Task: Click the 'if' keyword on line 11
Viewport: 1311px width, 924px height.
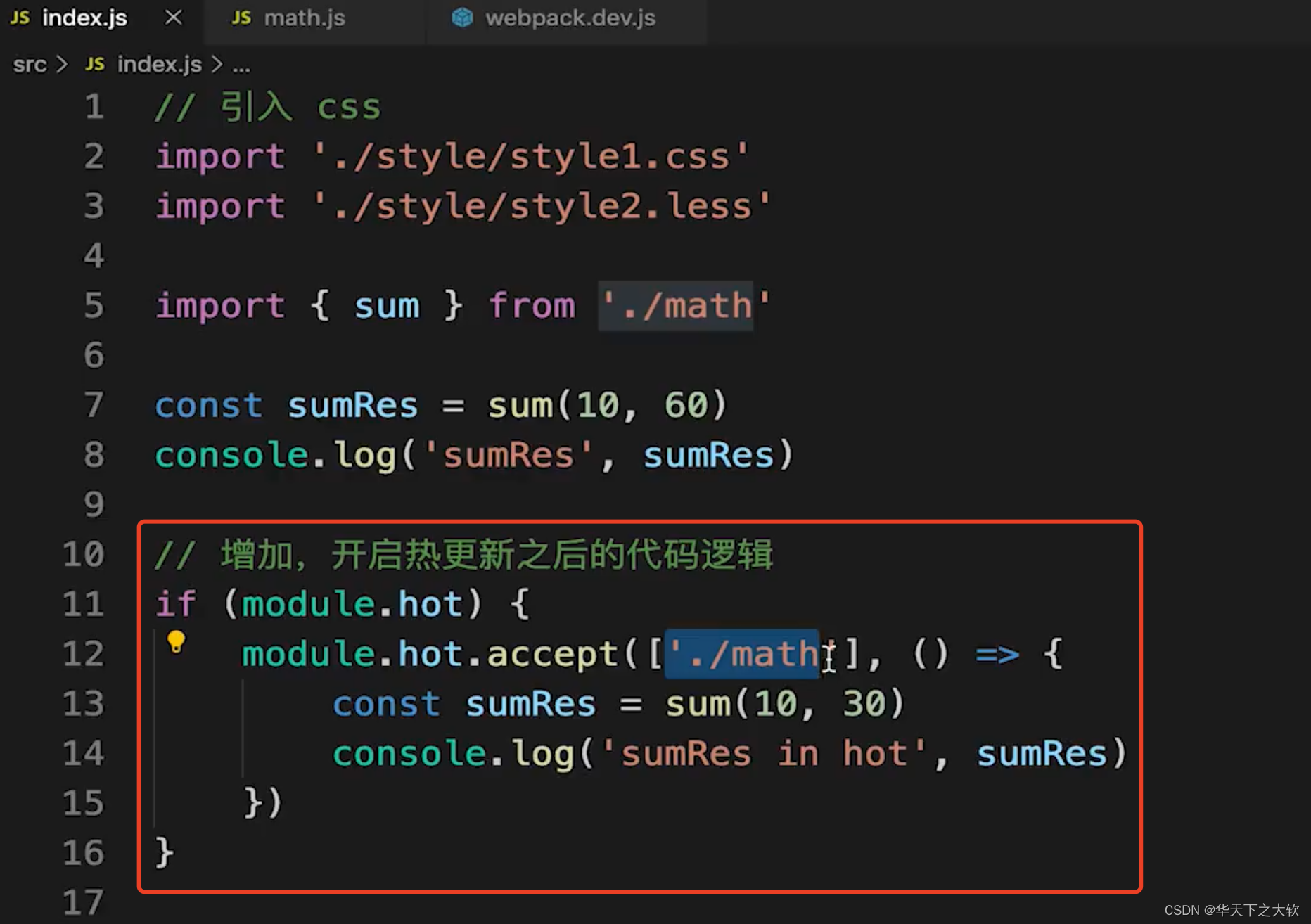Action: tap(176, 604)
